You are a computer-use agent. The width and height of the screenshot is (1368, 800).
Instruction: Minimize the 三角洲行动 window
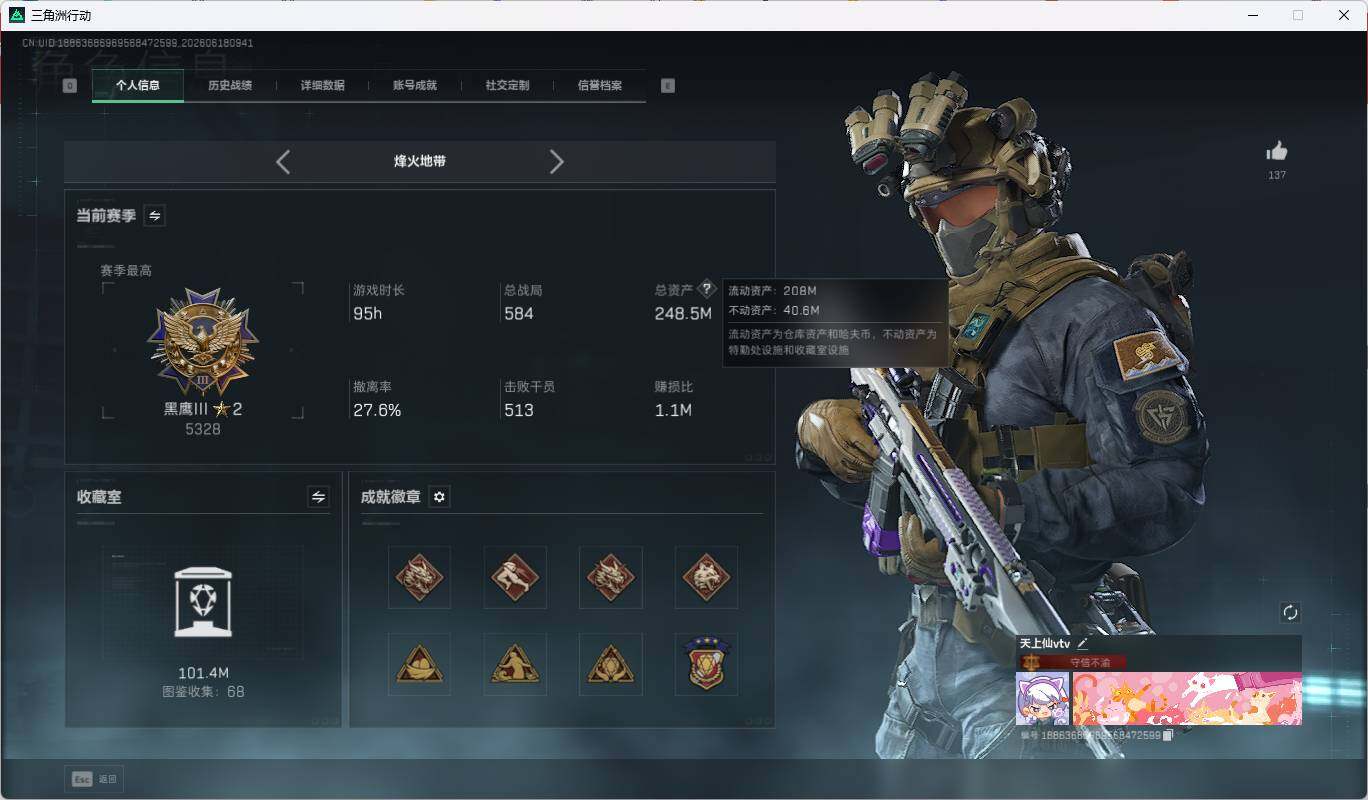point(1253,15)
